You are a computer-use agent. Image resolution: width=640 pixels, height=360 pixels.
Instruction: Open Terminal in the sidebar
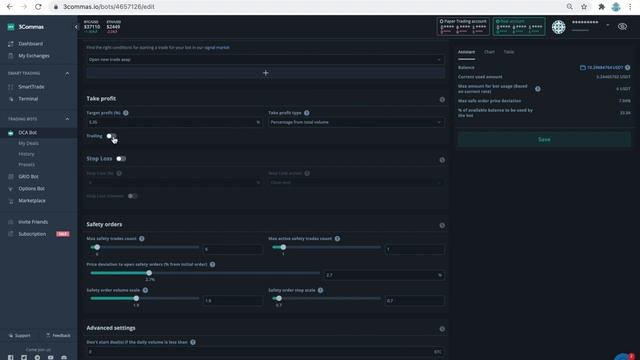[x=28, y=99]
